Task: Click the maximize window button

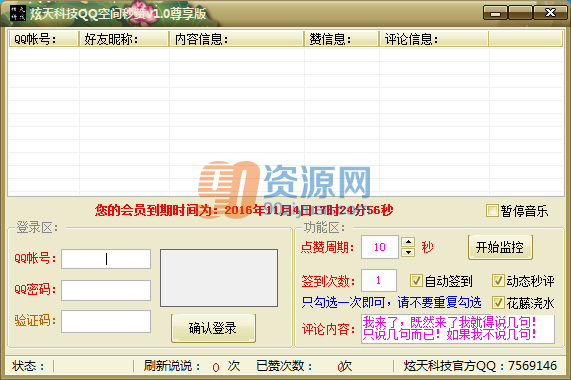Action: [520, 13]
